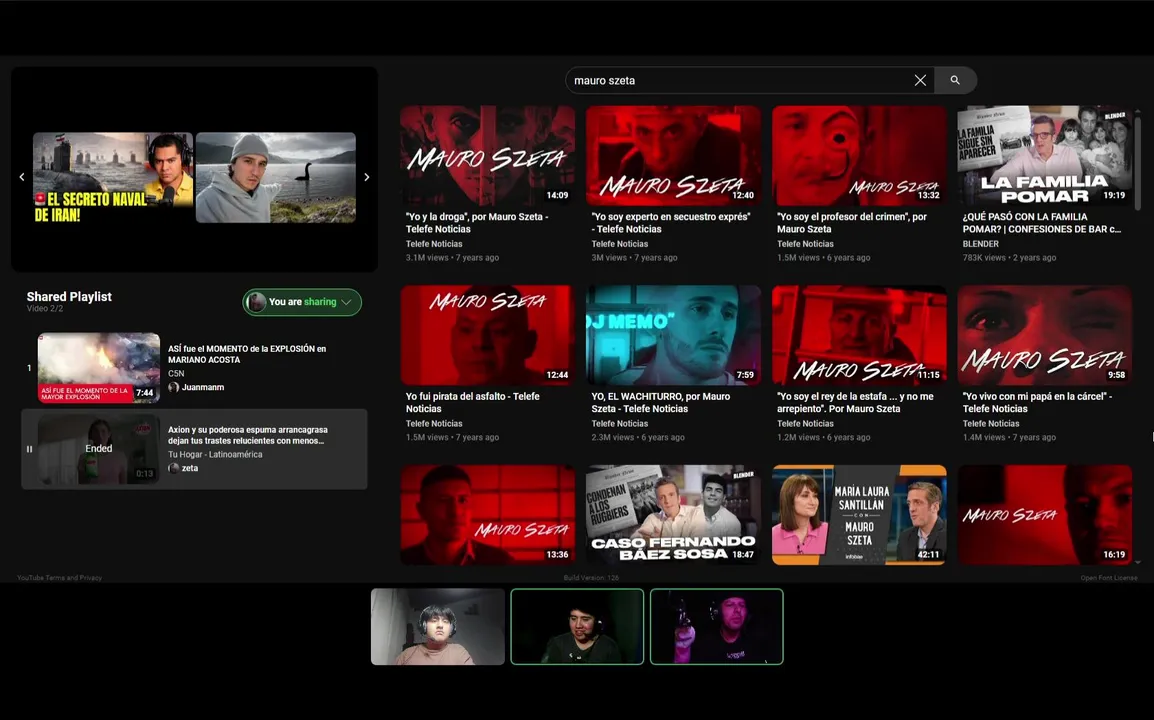Click the 'Shared Playlist' heading
1154x720 pixels.
(69, 297)
